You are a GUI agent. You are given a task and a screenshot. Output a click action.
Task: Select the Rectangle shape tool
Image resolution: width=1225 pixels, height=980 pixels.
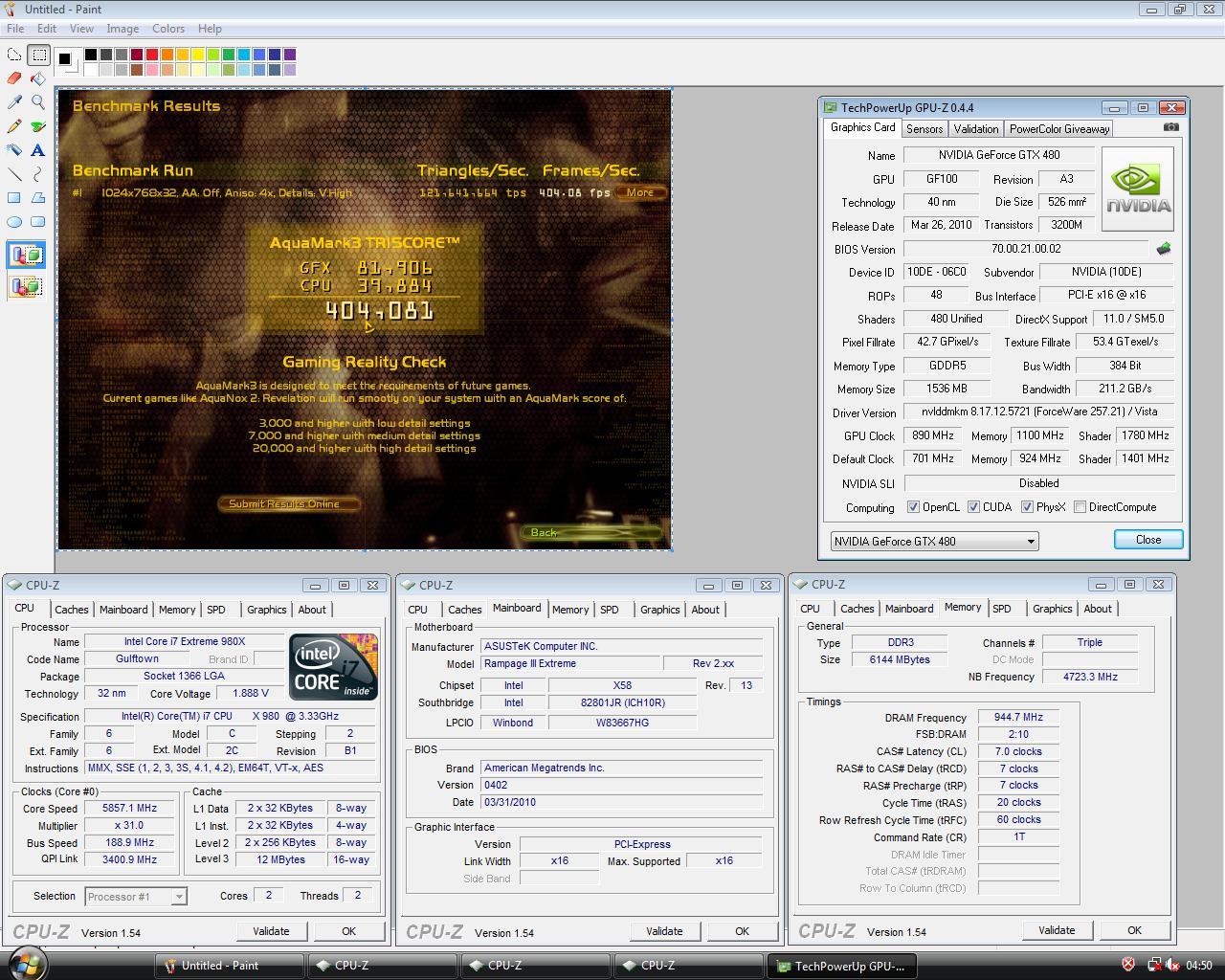(14, 198)
